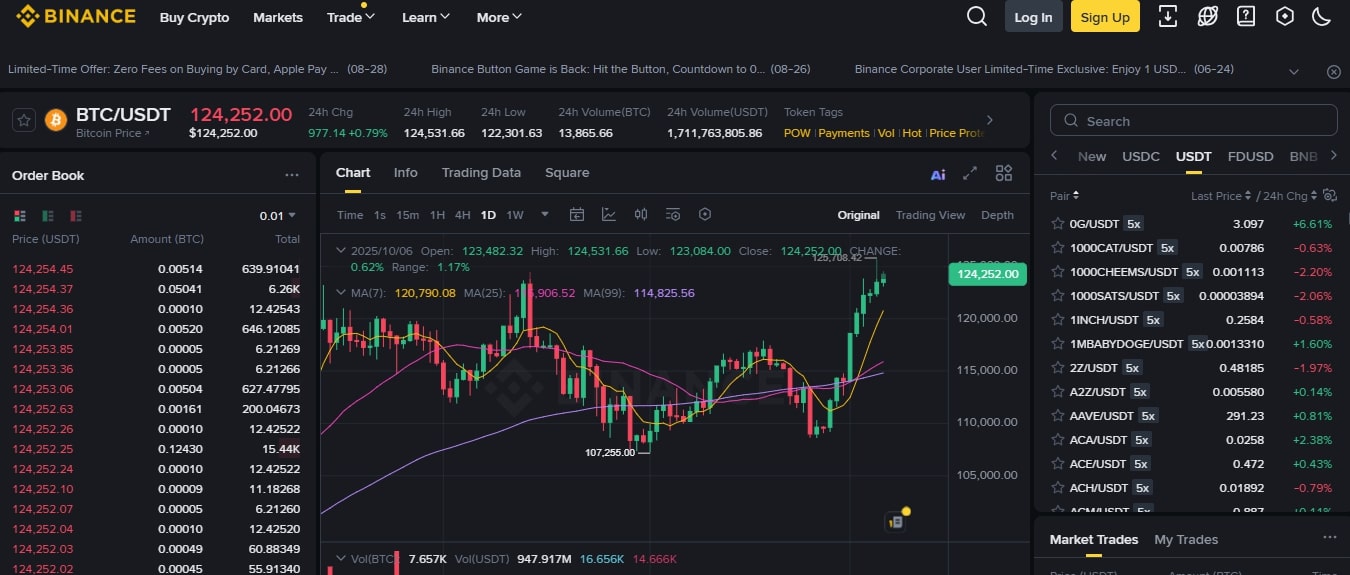The height and width of the screenshot is (575, 1350).
Task: Show sell orders only view icon
Action: tap(76, 216)
